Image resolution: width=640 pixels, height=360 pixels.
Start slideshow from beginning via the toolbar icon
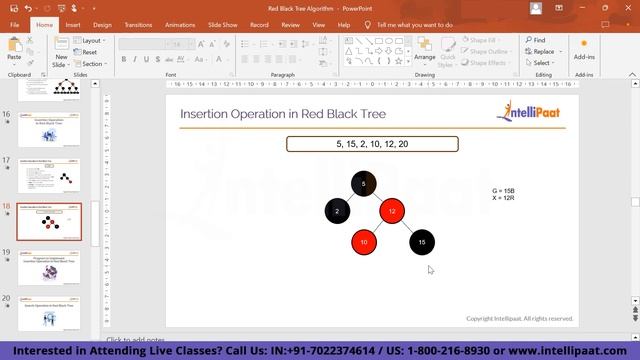[x=61, y=8]
